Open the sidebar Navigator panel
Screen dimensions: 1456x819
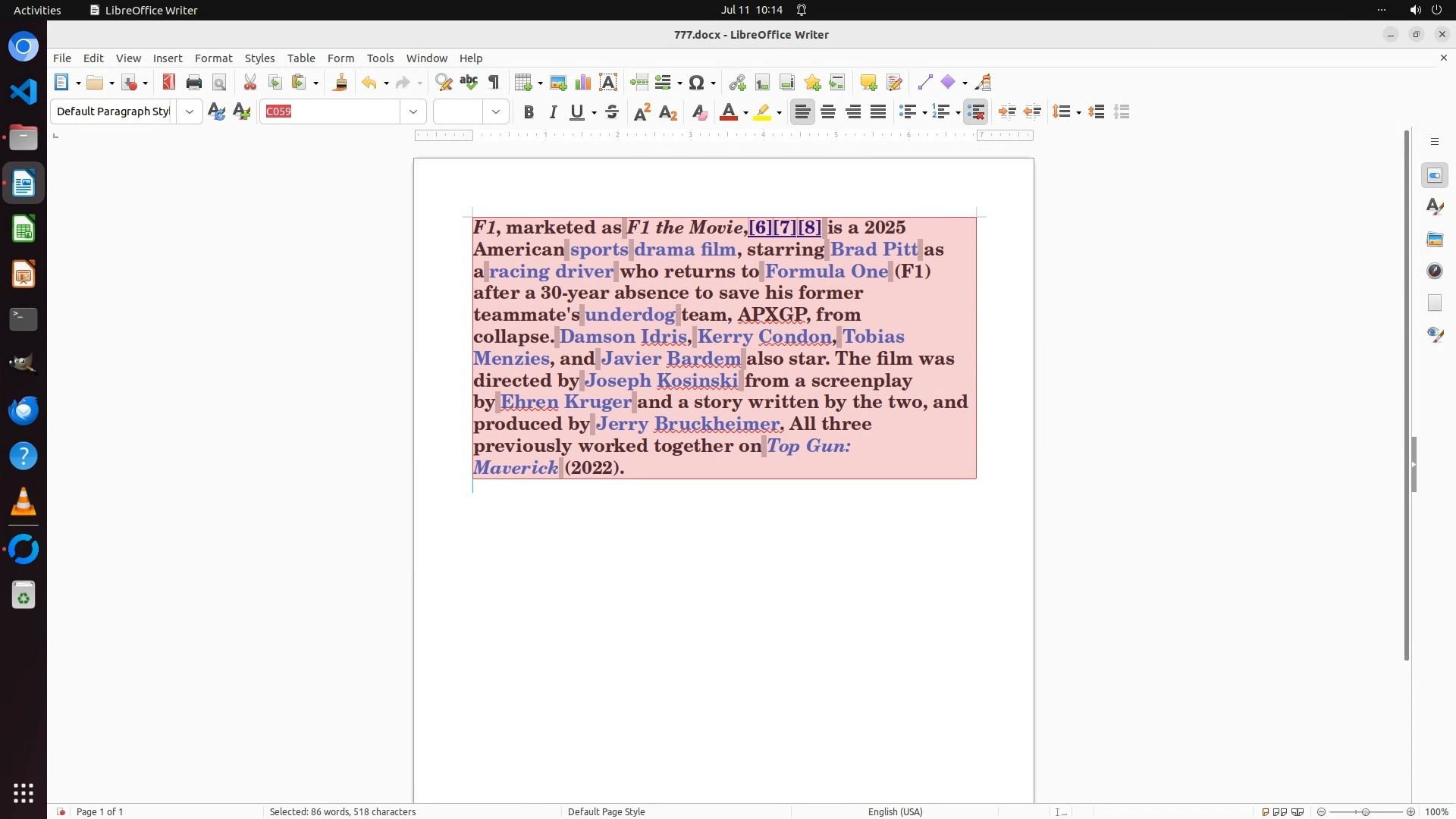click(1435, 271)
